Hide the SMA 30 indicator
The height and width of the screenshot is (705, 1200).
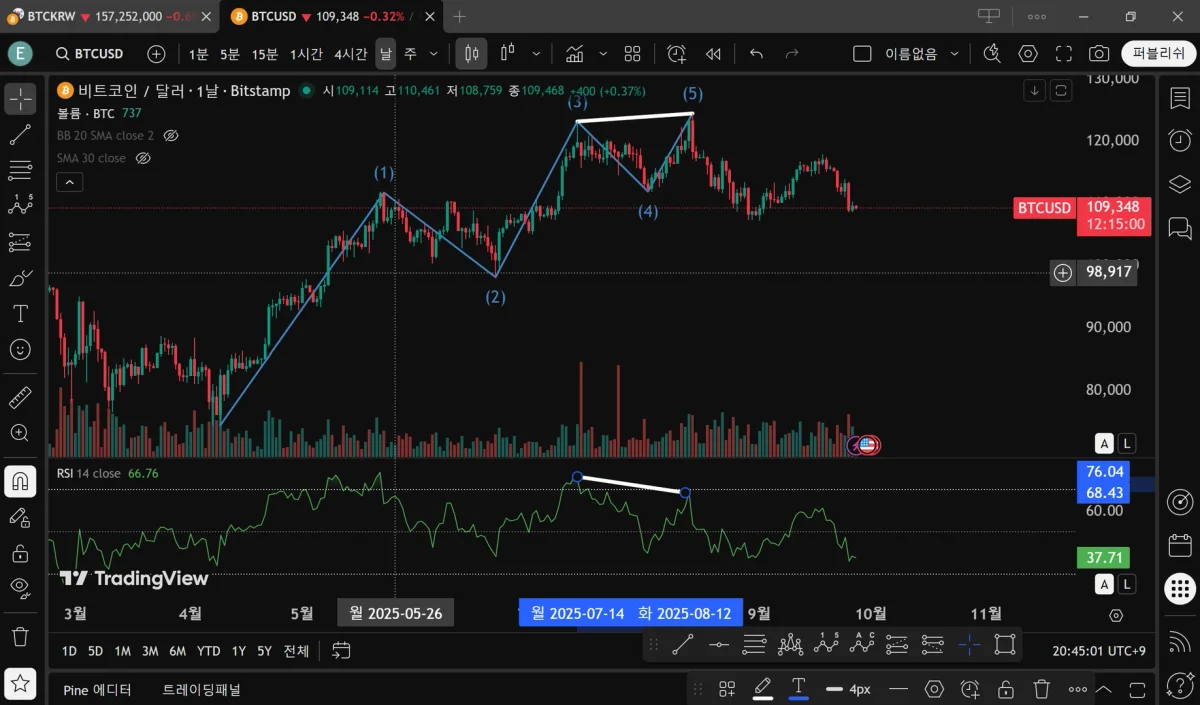click(143, 158)
